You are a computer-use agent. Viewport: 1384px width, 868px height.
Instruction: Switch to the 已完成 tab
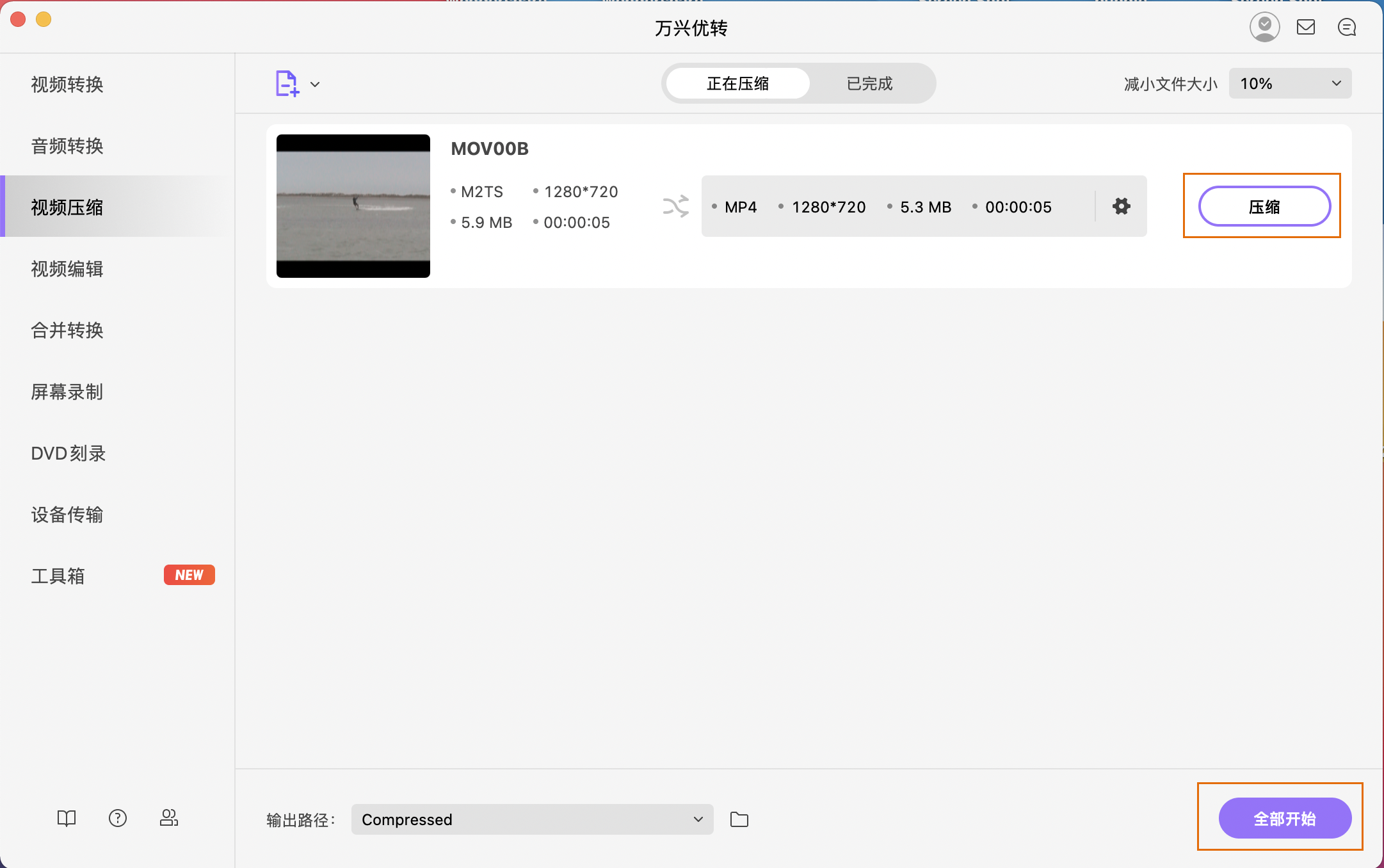[869, 83]
